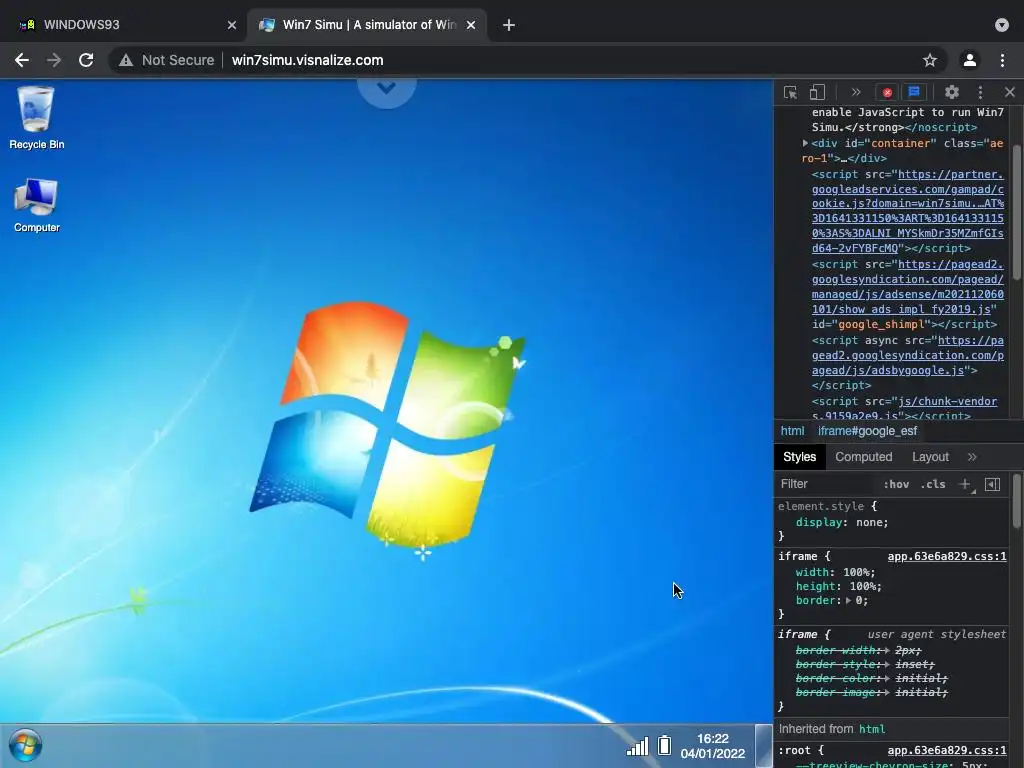The height and width of the screenshot is (768, 1024).
Task: Click the win7simu.visnalize.com address bar
Action: [308, 60]
